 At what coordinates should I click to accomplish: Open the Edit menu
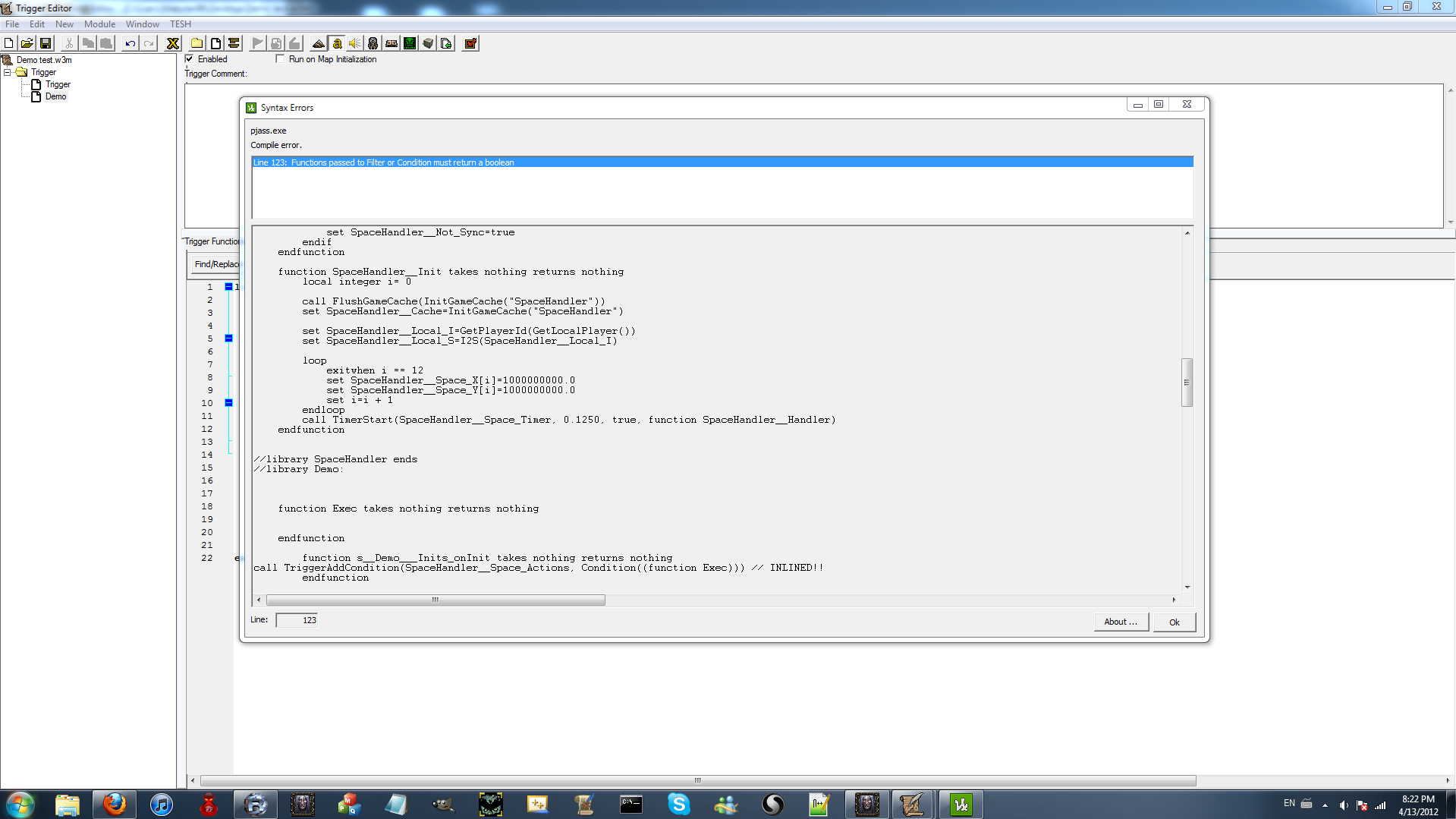[x=37, y=24]
